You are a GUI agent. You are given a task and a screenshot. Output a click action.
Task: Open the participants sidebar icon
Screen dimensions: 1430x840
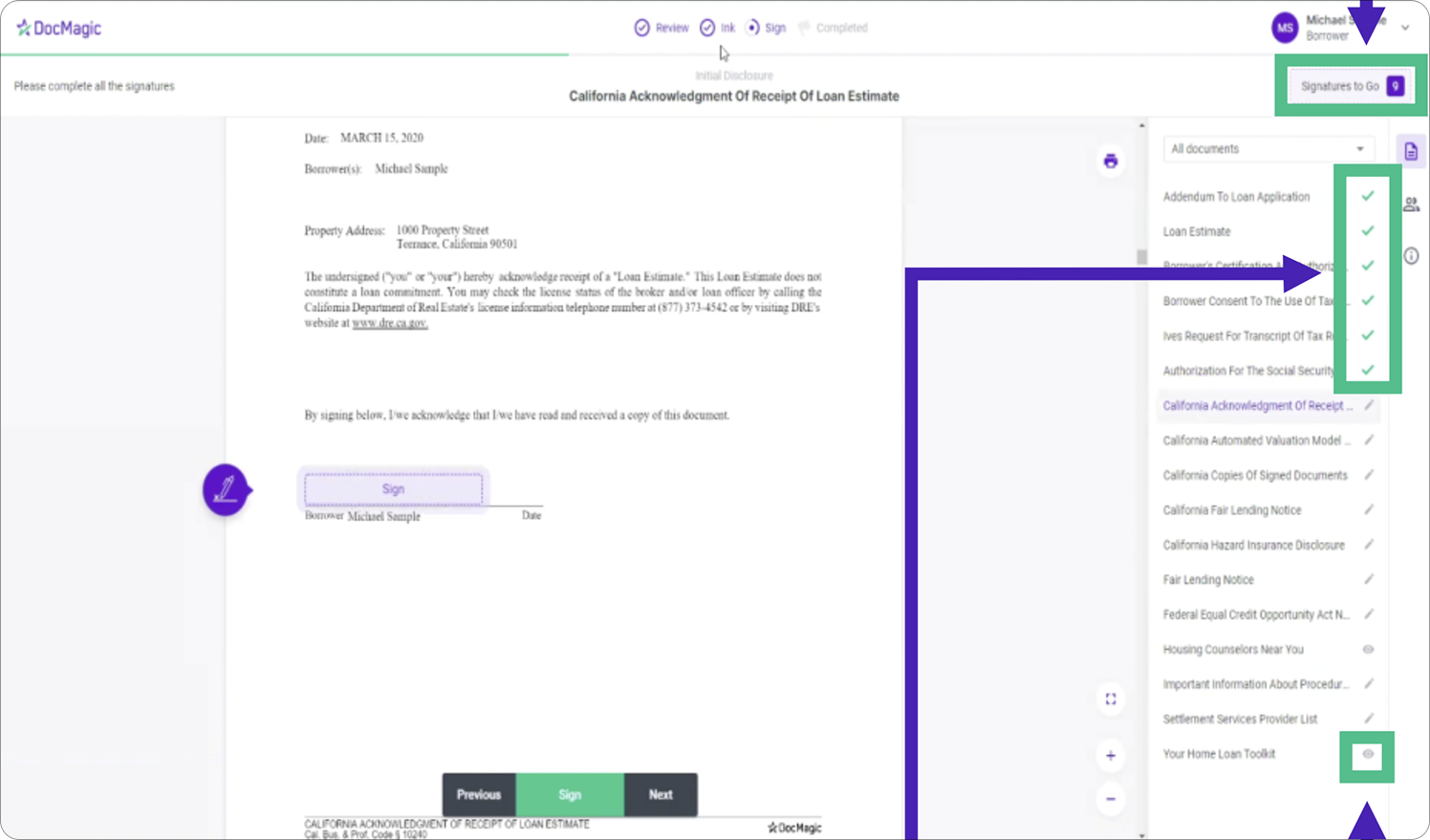point(1411,205)
